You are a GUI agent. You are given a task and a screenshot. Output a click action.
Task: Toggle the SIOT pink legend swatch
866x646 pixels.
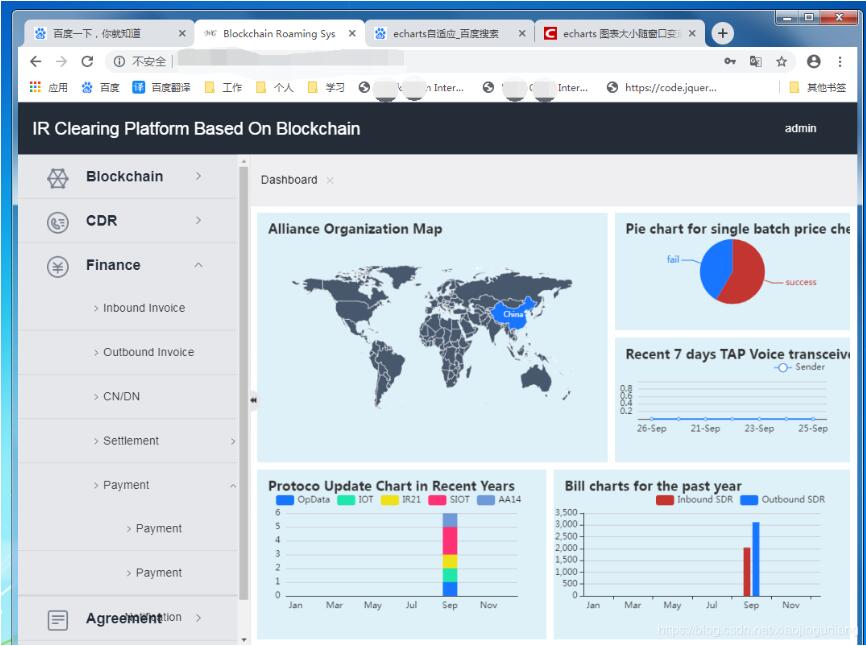tap(437, 500)
